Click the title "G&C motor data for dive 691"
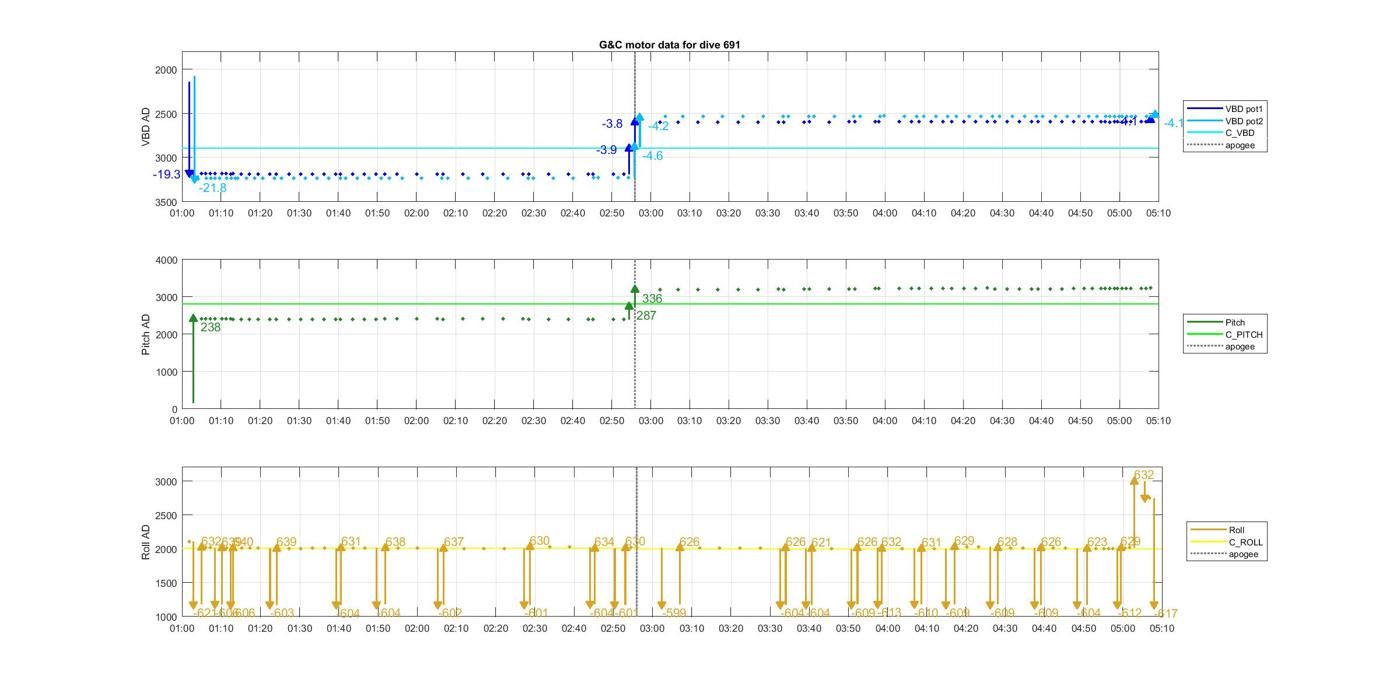The height and width of the screenshot is (693, 1400). pos(669,45)
